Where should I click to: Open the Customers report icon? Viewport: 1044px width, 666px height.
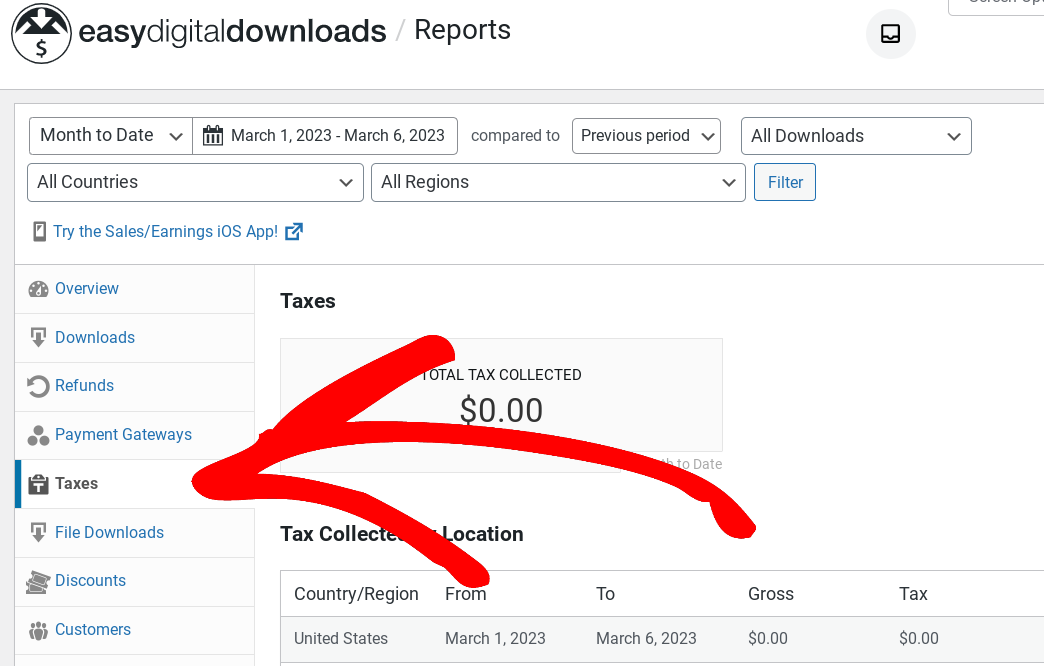tap(38, 630)
